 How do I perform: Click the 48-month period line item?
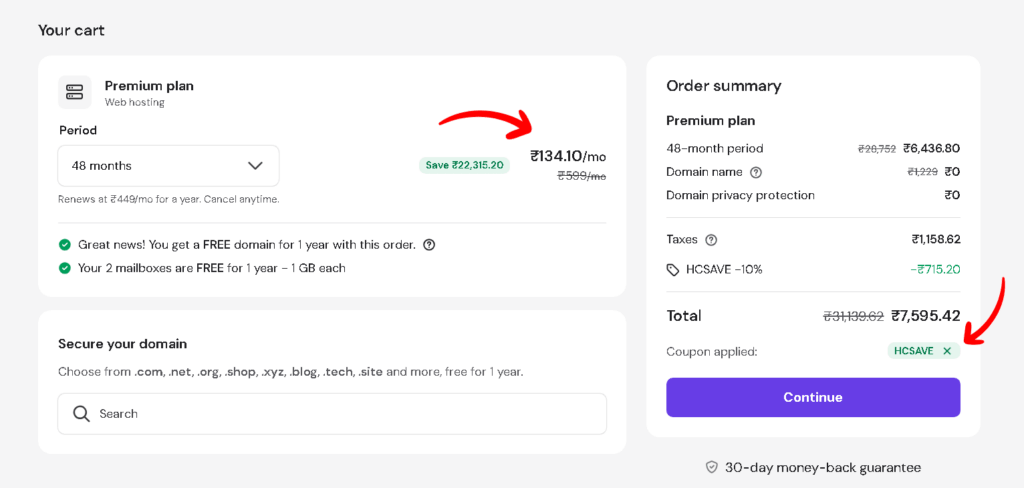click(x=714, y=148)
